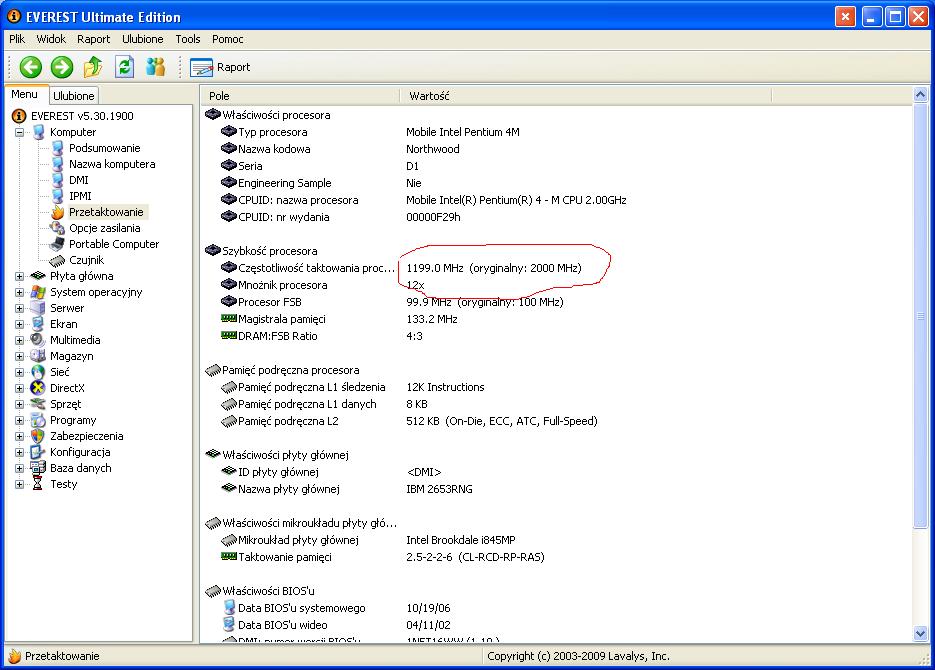Viewport: 935px width, 670px height.
Task: Click the Pole column header
Action: (x=219, y=96)
